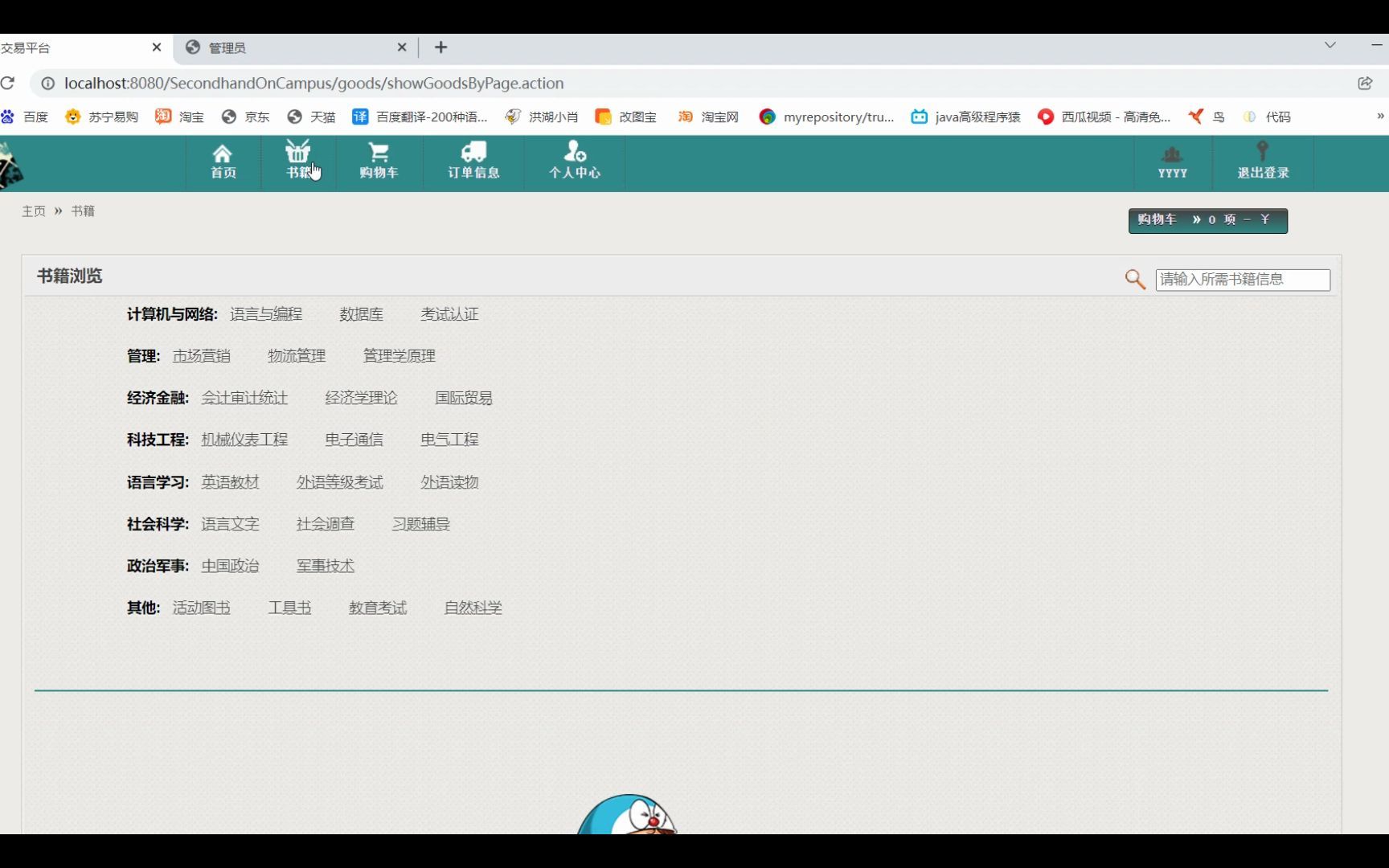
Task: Switch to the 管理员 browser tab
Action: [x=296, y=47]
